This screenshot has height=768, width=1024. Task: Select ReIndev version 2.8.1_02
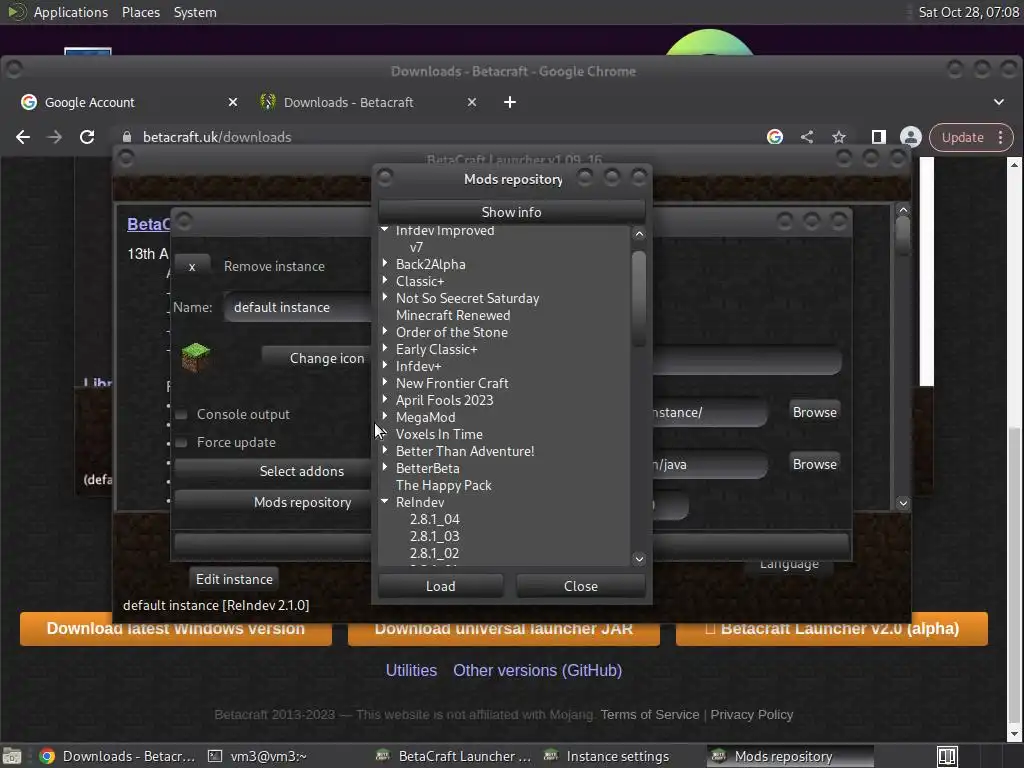[x=434, y=553]
